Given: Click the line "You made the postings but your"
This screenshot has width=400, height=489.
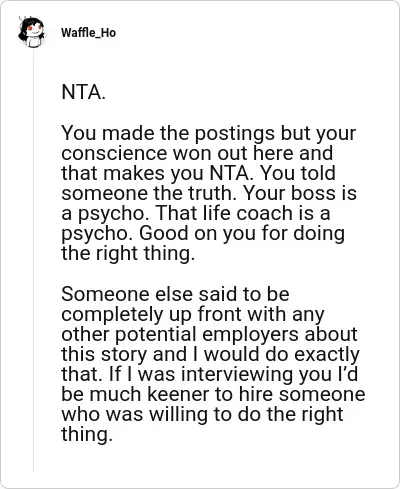Looking at the screenshot, I should click(209, 133).
